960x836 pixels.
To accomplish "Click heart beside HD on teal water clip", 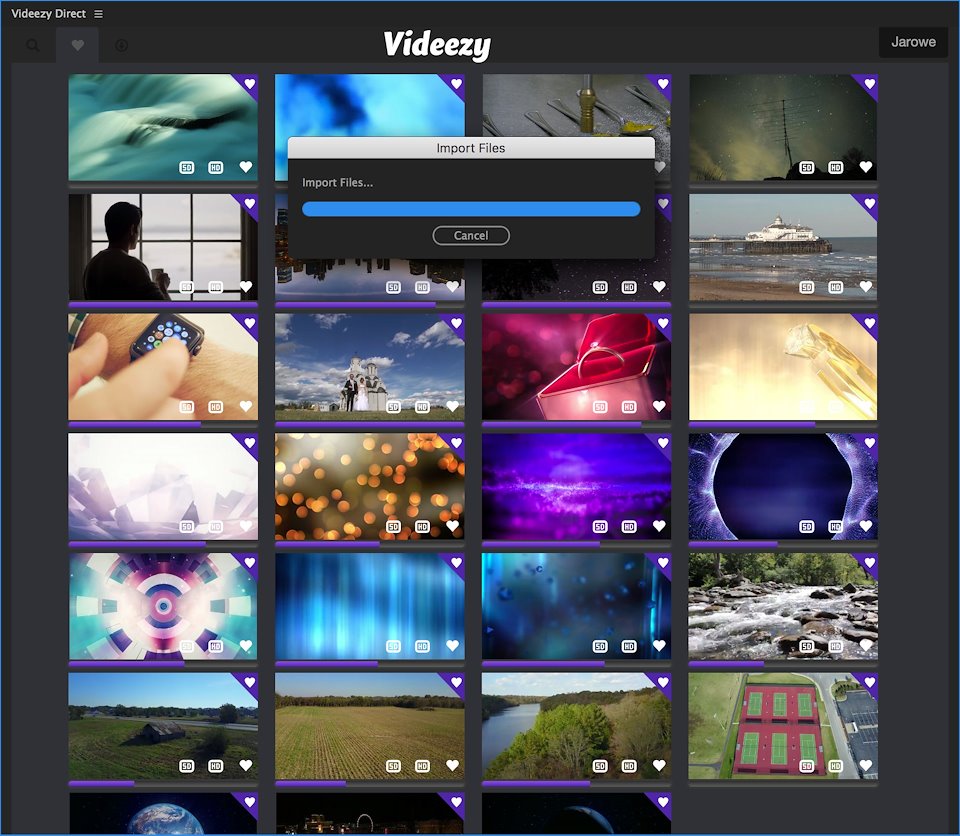I will 246,167.
